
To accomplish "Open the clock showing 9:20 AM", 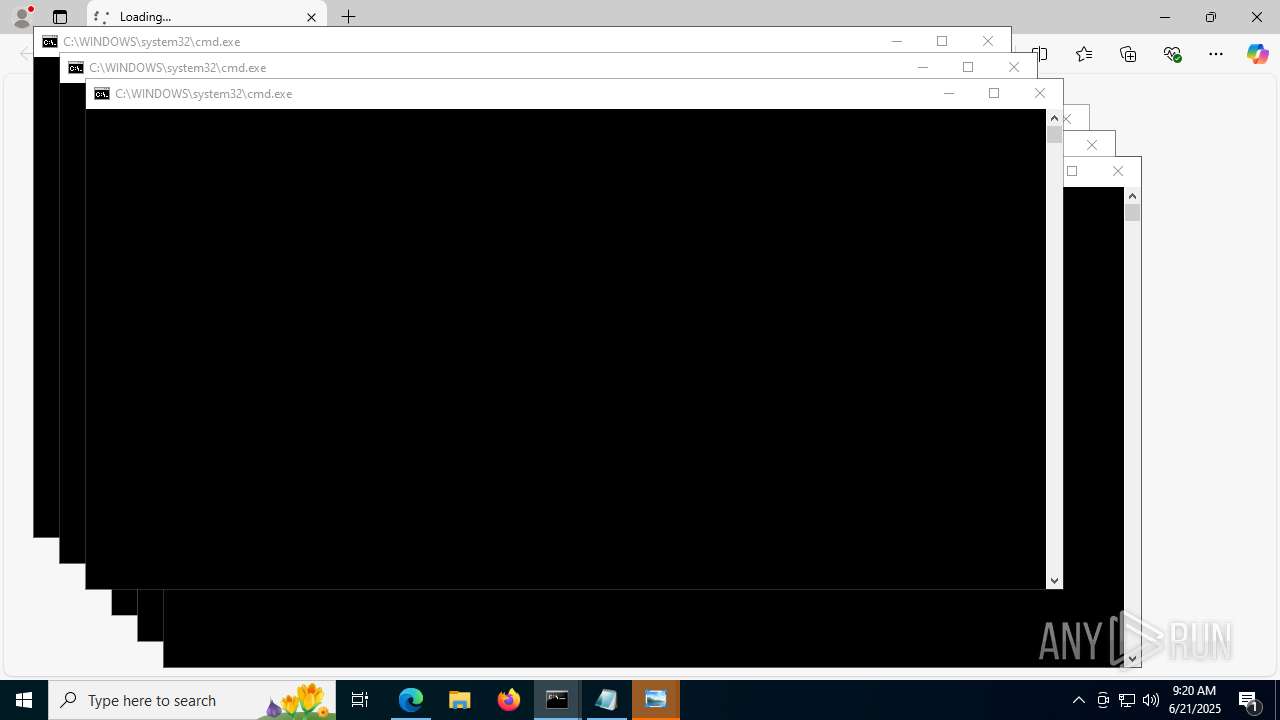I will [x=1195, y=700].
